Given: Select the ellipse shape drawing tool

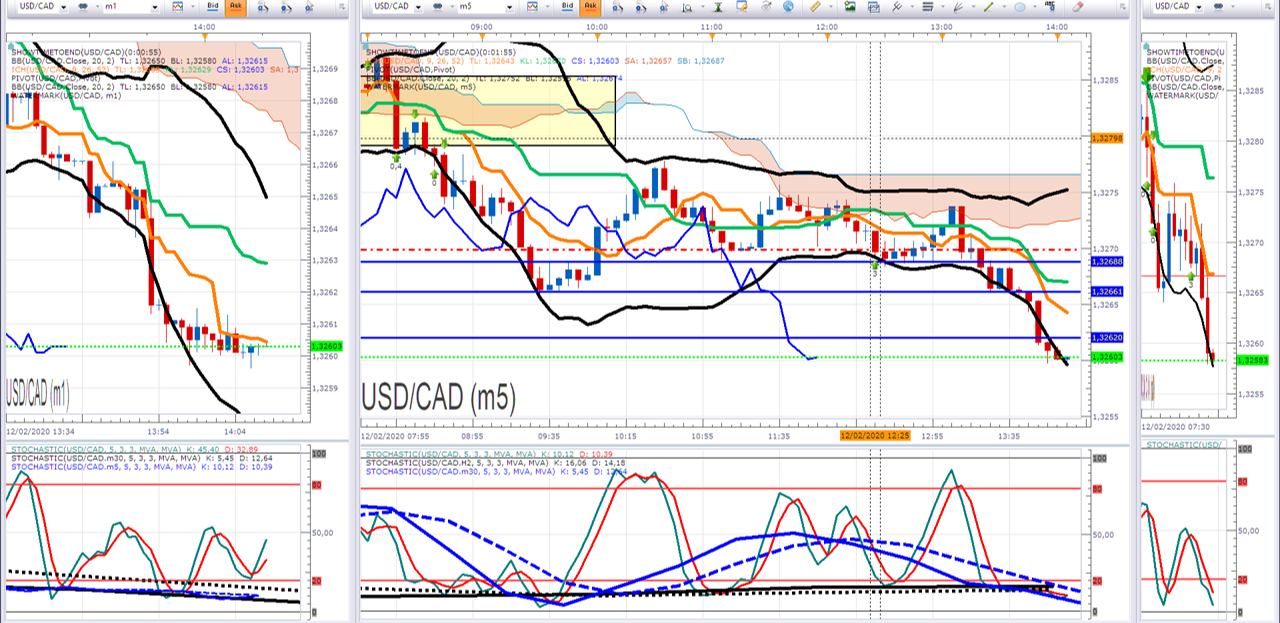Looking at the screenshot, I should coord(1020,7).
